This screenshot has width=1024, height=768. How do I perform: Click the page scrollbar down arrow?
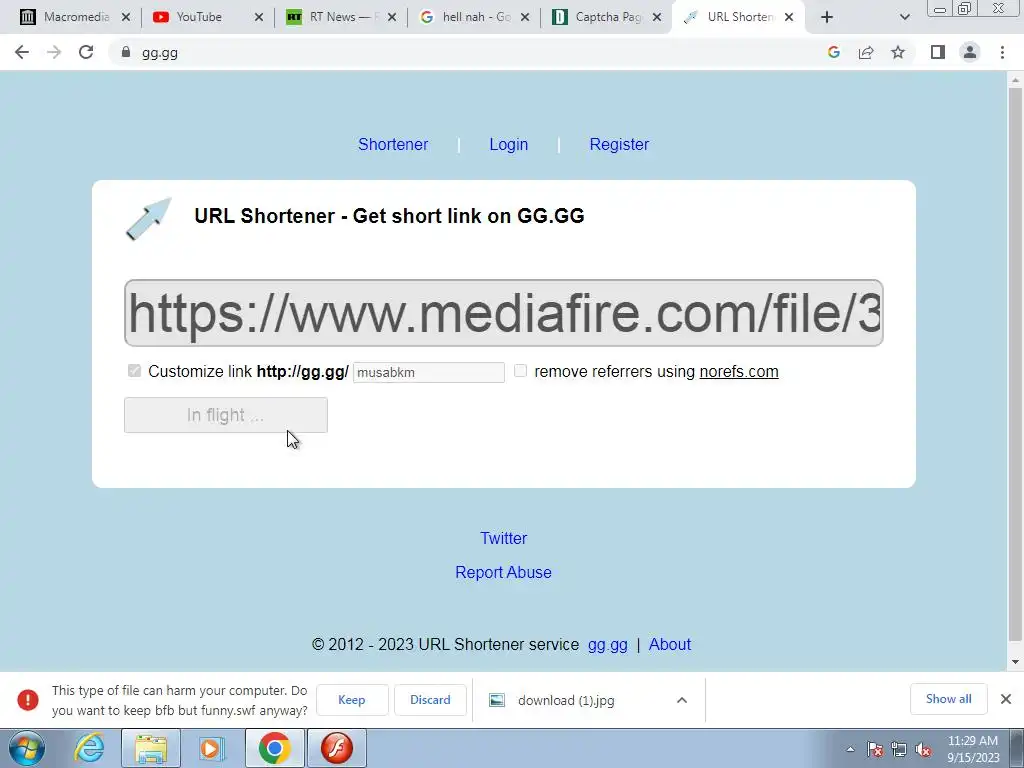coord(1015,662)
